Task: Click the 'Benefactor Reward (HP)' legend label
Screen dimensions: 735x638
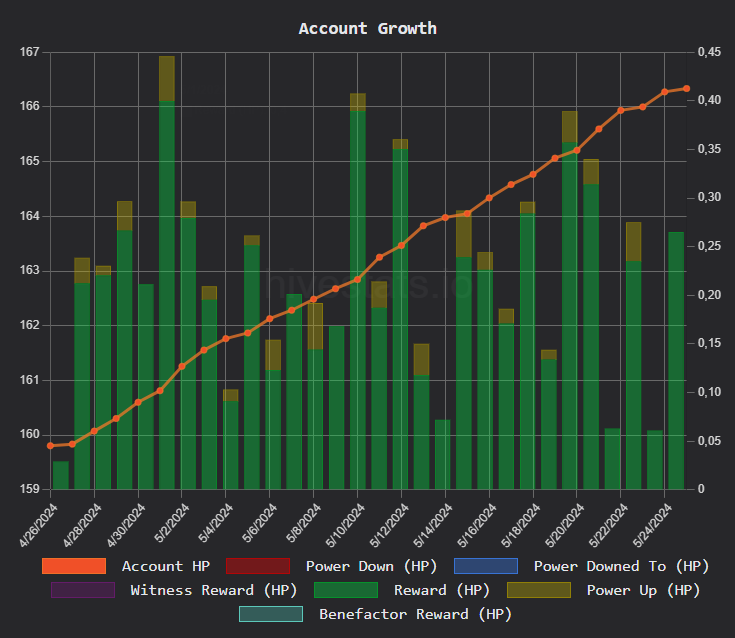Action: pyautogui.click(x=415, y=615)
